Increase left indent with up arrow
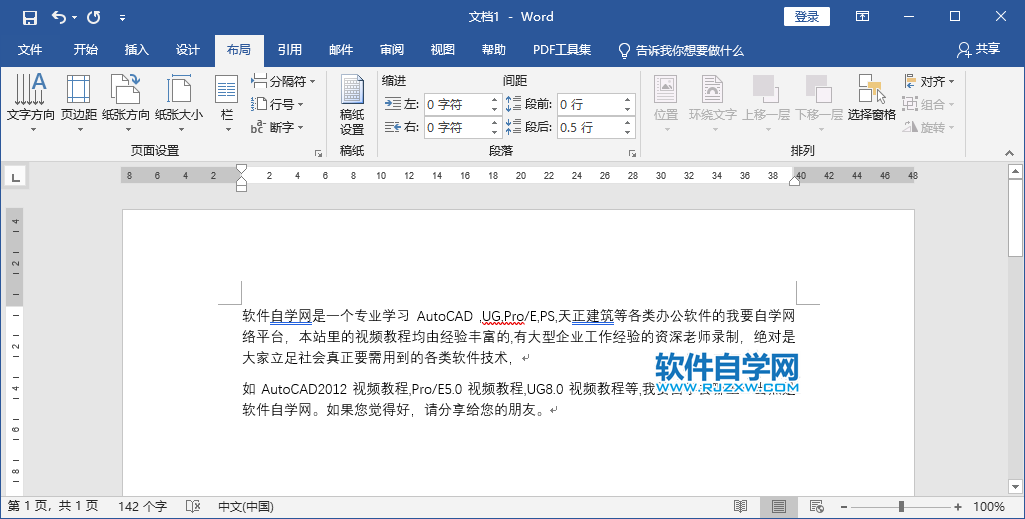Screen dimensions: 1025x519 495,99
